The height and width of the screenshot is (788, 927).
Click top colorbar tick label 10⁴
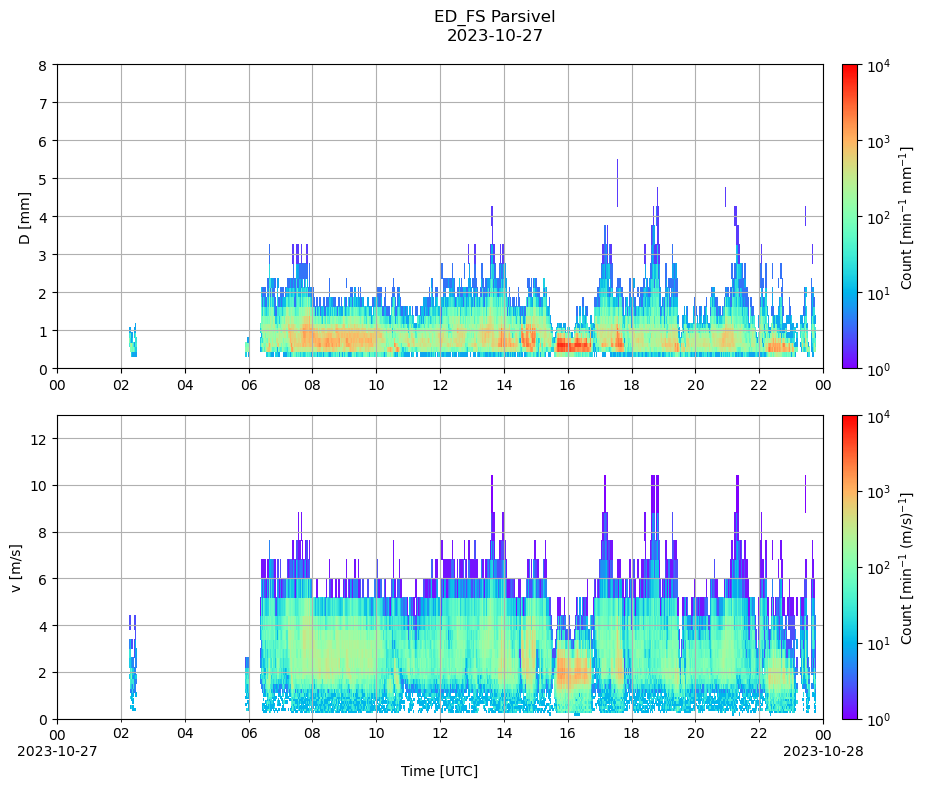(879, 66)
